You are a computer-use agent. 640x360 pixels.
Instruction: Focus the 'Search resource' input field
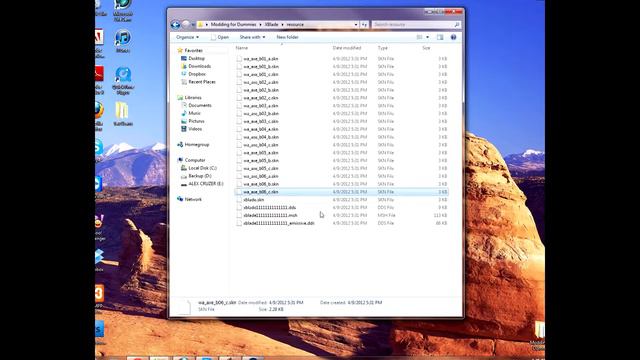pyautogui.click(x=413, y=24)
